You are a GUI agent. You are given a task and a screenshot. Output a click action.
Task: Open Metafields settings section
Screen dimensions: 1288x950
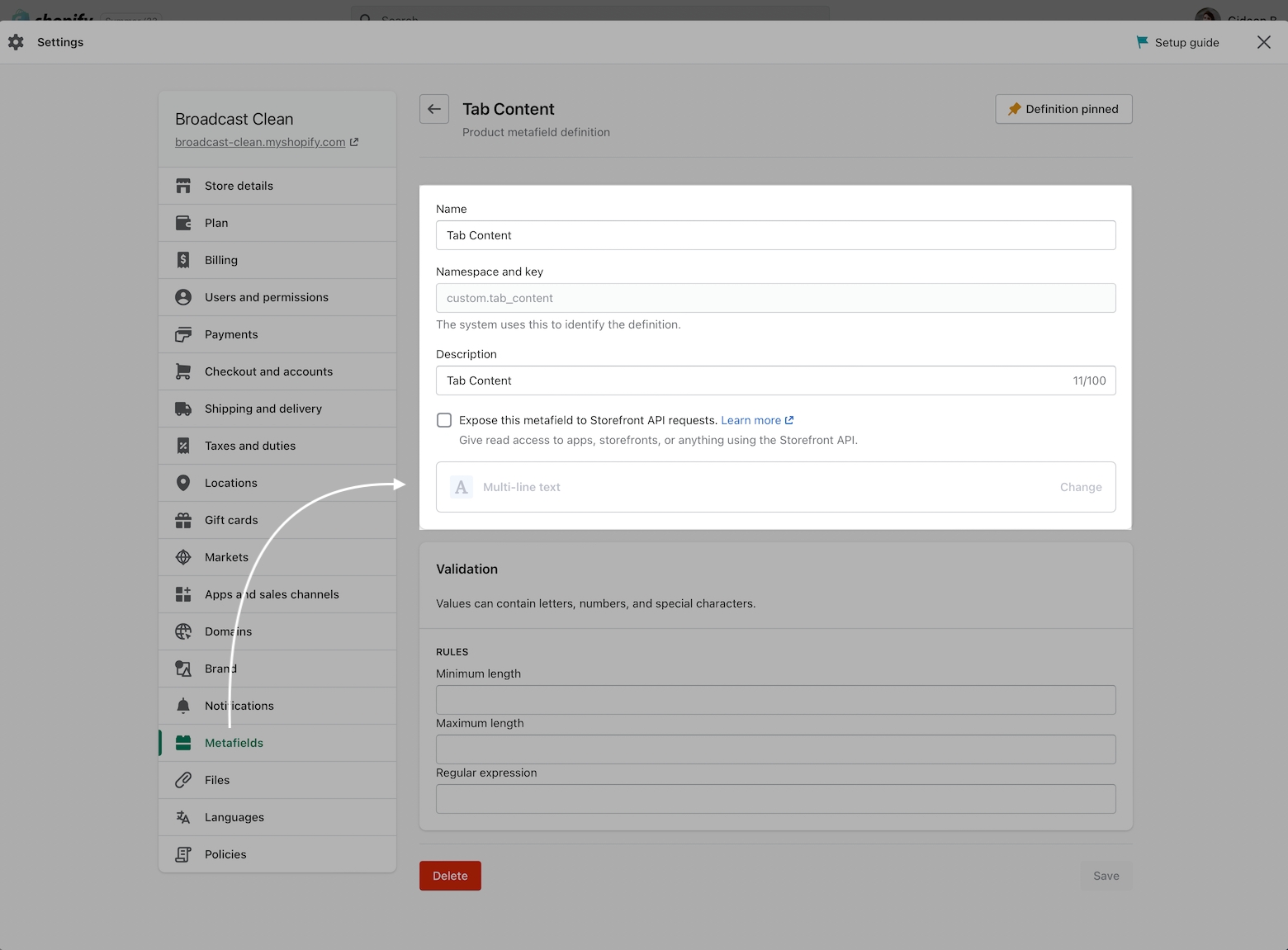tap(234, 743)
